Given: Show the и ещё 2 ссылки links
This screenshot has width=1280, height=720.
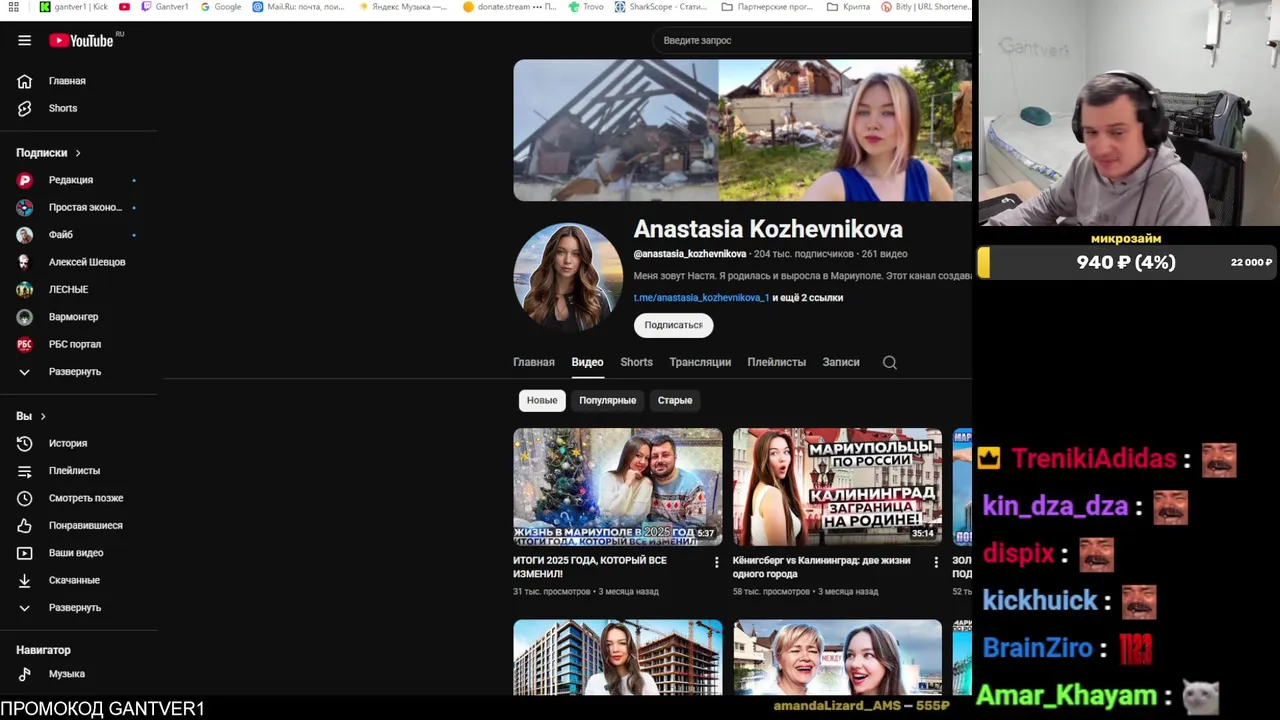Looking at the screenshot, I should (808, 298).
